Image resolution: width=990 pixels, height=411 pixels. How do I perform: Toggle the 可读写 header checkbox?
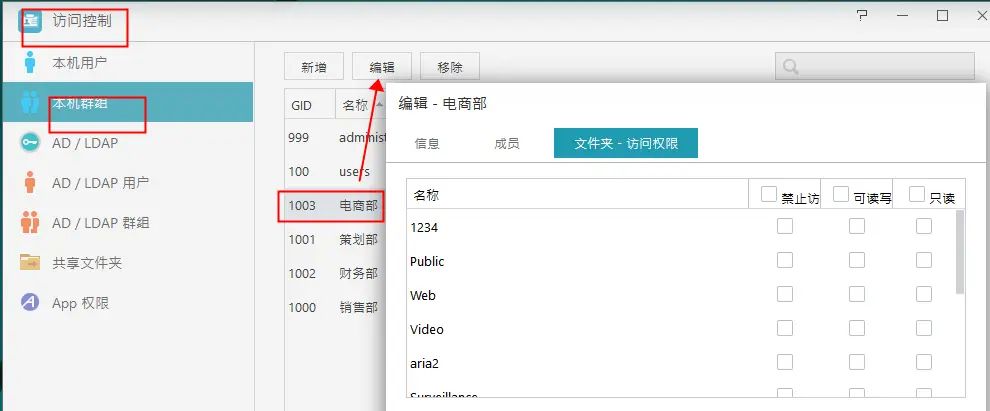pyautogui.click(x=840, y=194)
